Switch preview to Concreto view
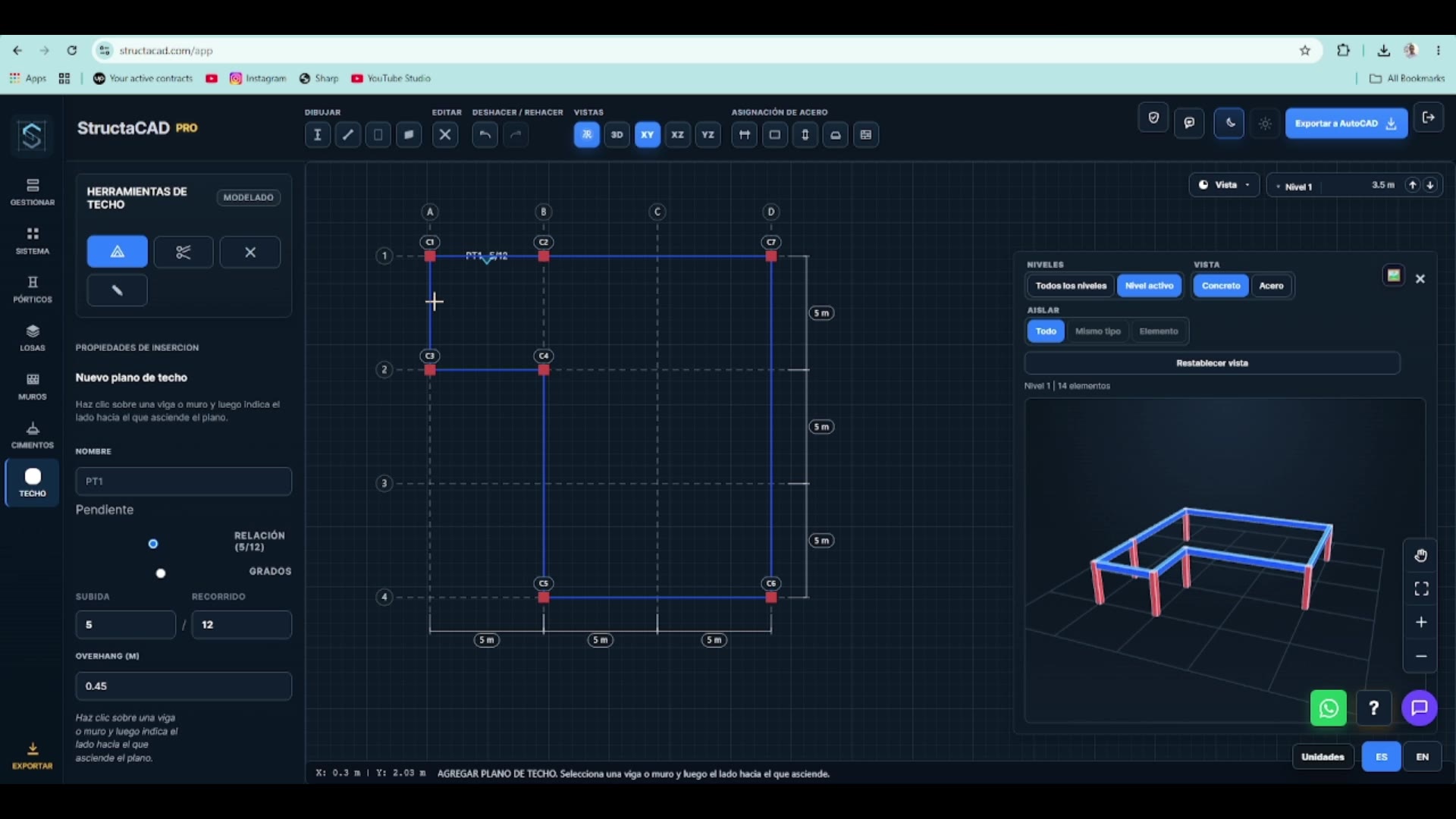 pyautogui.click(x=1221, y=286)
